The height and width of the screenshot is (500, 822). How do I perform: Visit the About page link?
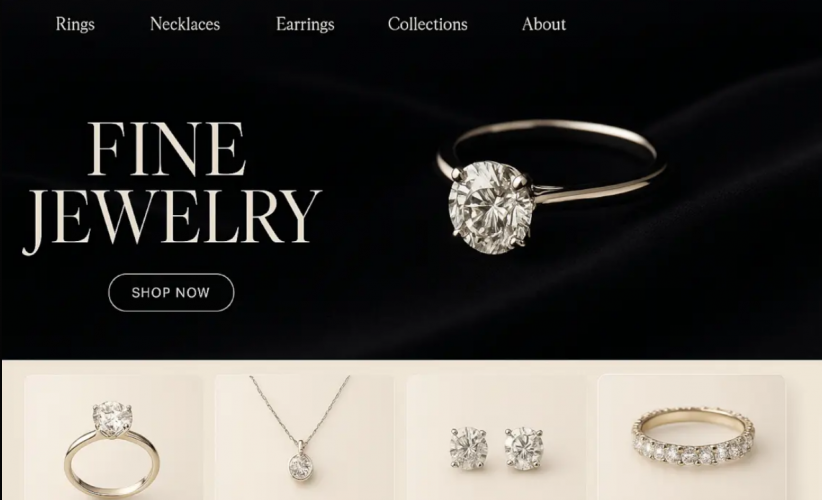[544, 24]
